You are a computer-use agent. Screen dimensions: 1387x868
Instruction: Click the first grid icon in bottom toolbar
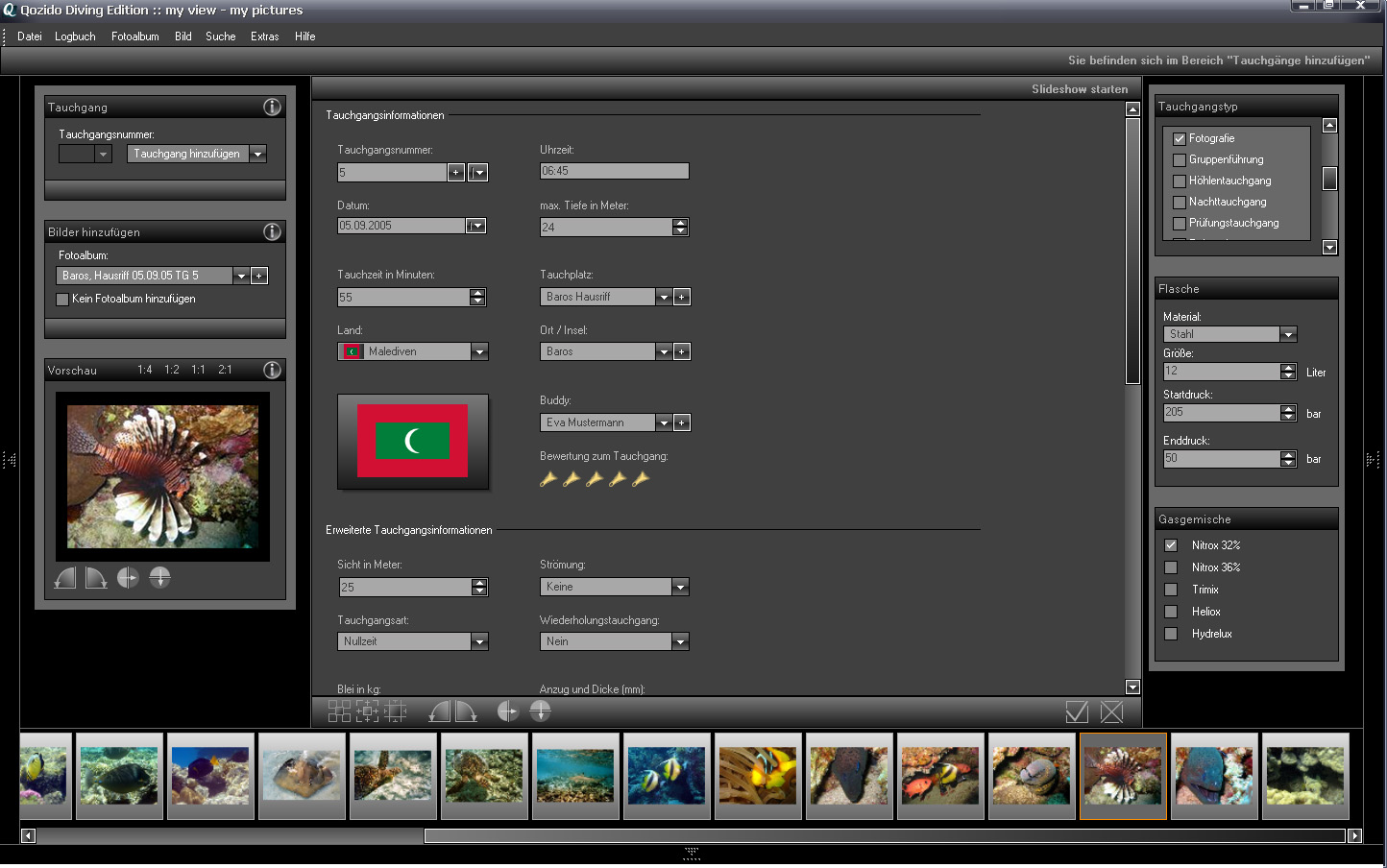point(339,711)
